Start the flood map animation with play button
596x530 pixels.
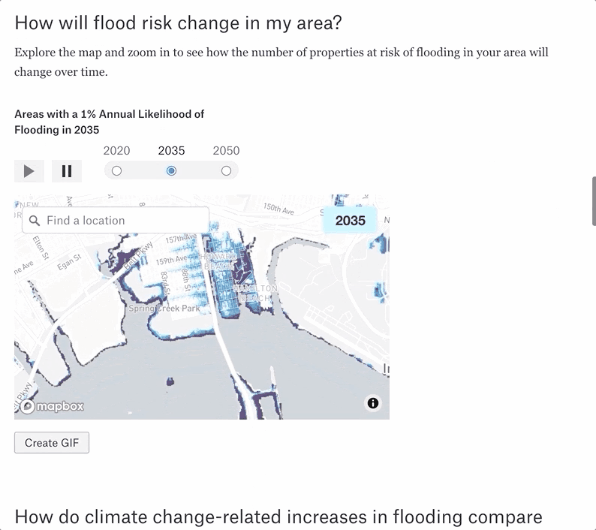[29, 171]
